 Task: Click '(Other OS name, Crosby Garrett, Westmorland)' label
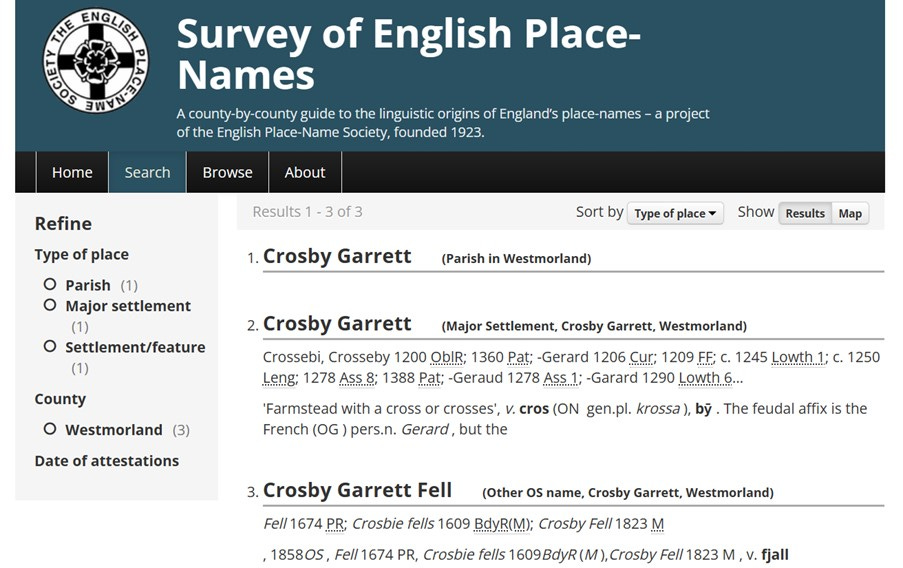628,493
